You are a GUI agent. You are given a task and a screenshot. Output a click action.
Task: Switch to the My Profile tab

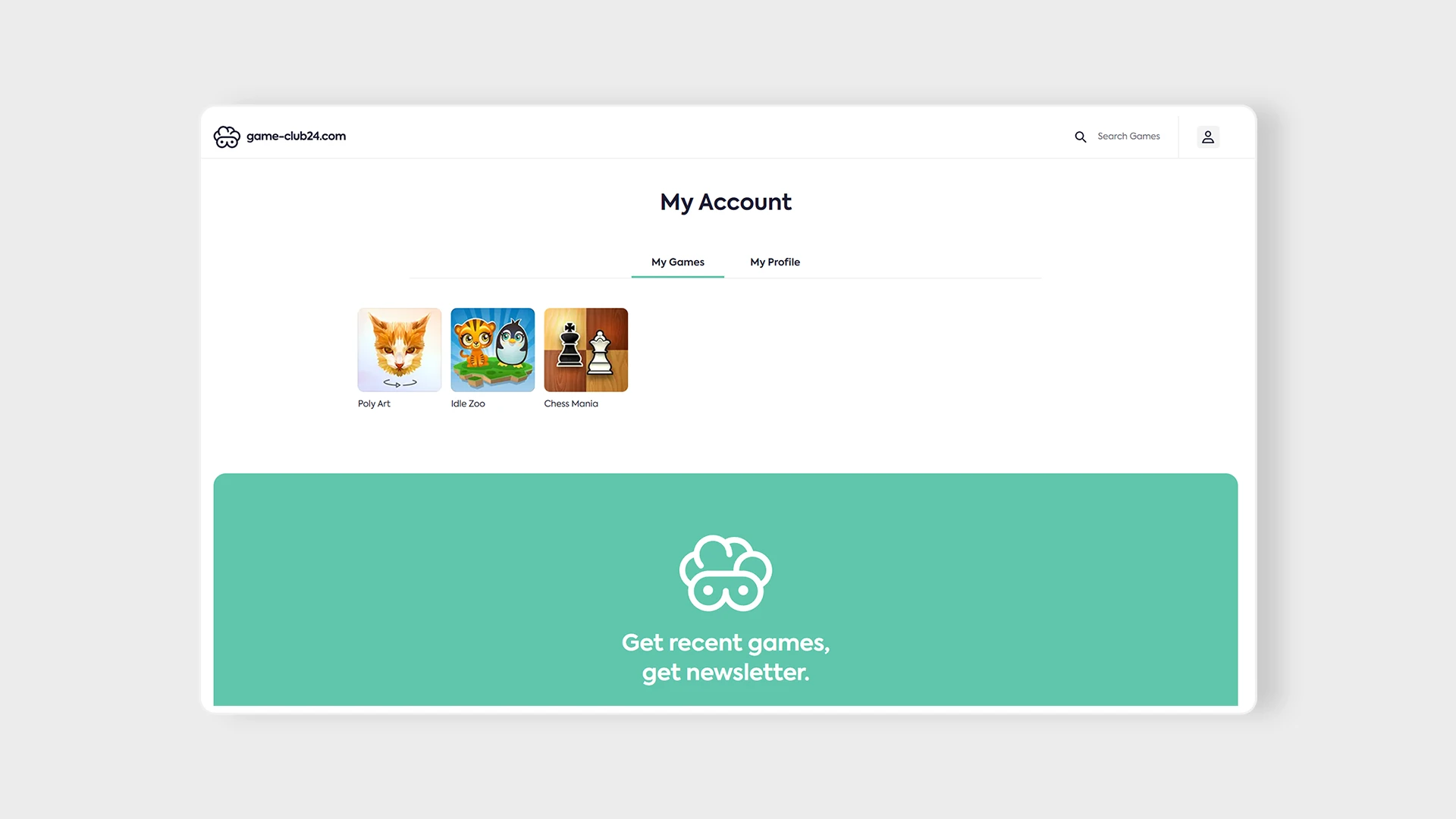click(775, 262)
